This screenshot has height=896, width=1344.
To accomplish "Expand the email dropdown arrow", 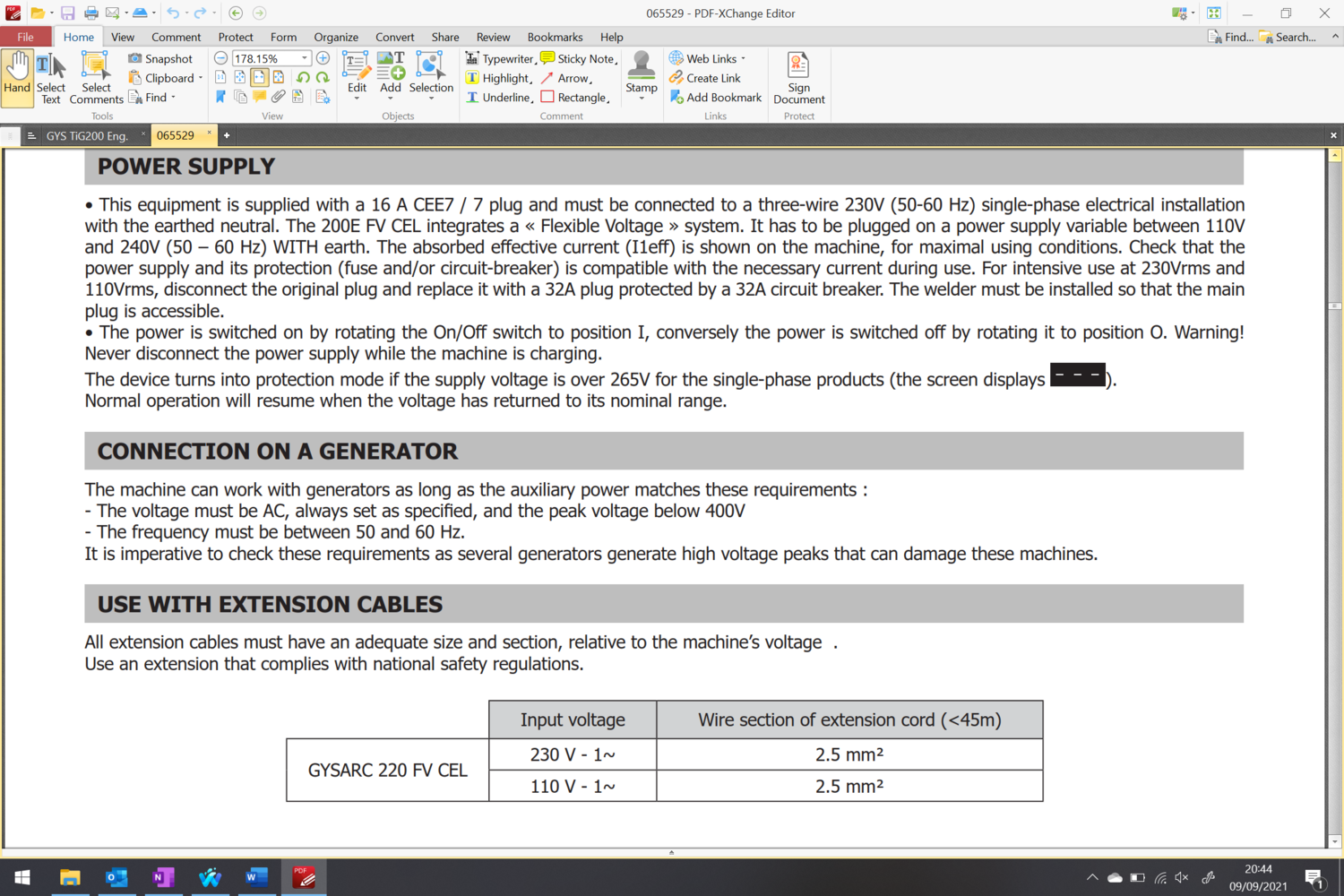I will point(126,13).
